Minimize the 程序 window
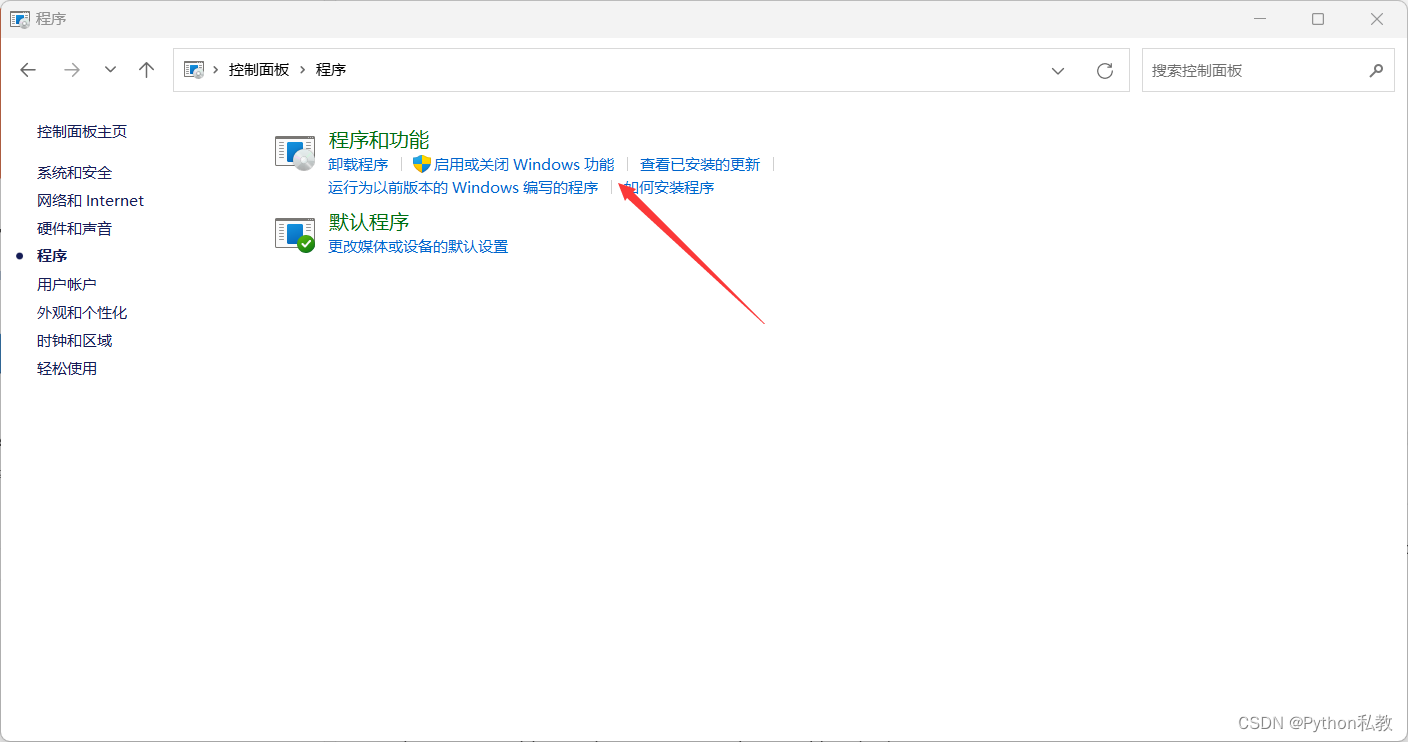Viewport: 1408px width, 742px height. coord(1259,19)
